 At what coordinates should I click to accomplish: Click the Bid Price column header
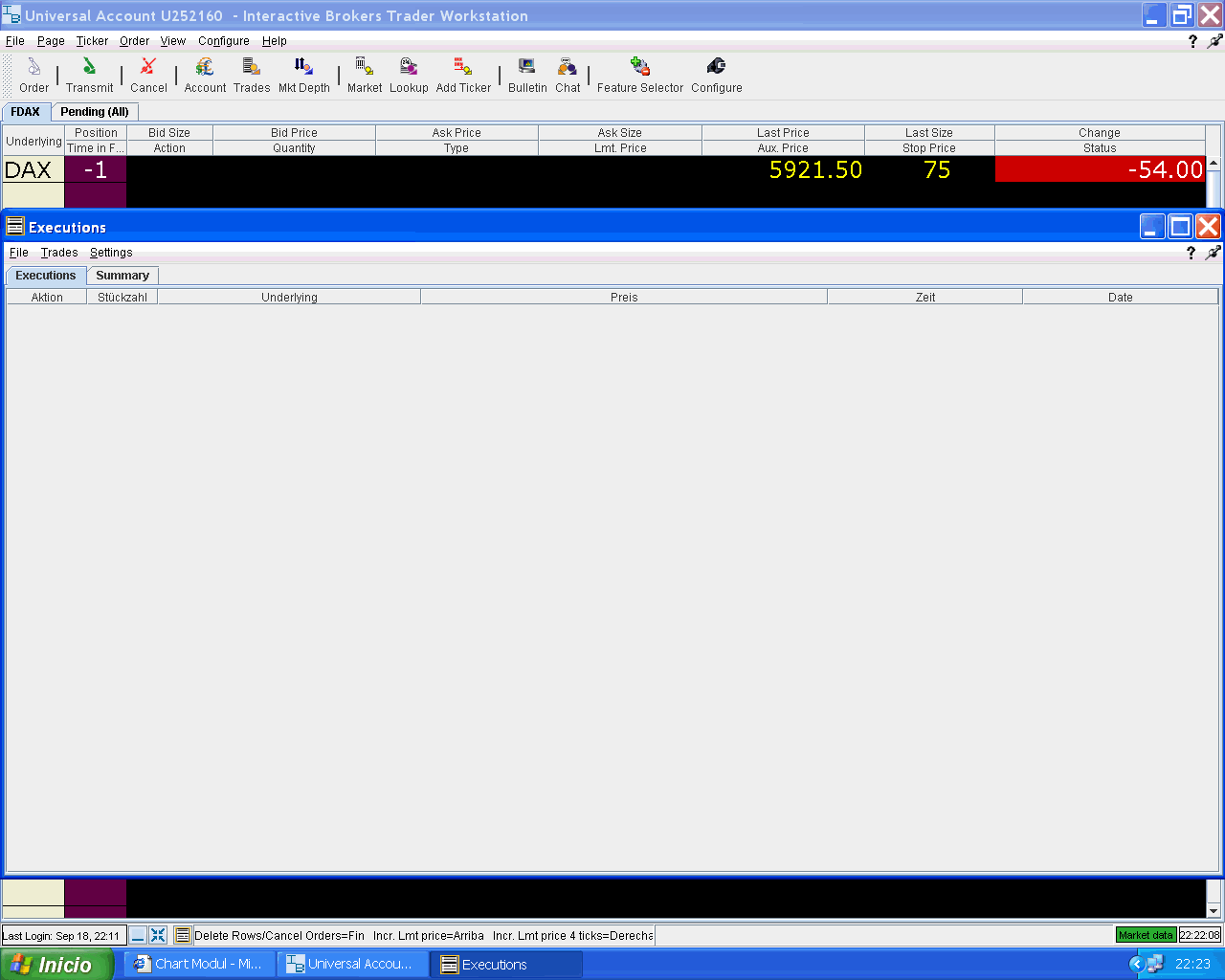click(294, 133)
